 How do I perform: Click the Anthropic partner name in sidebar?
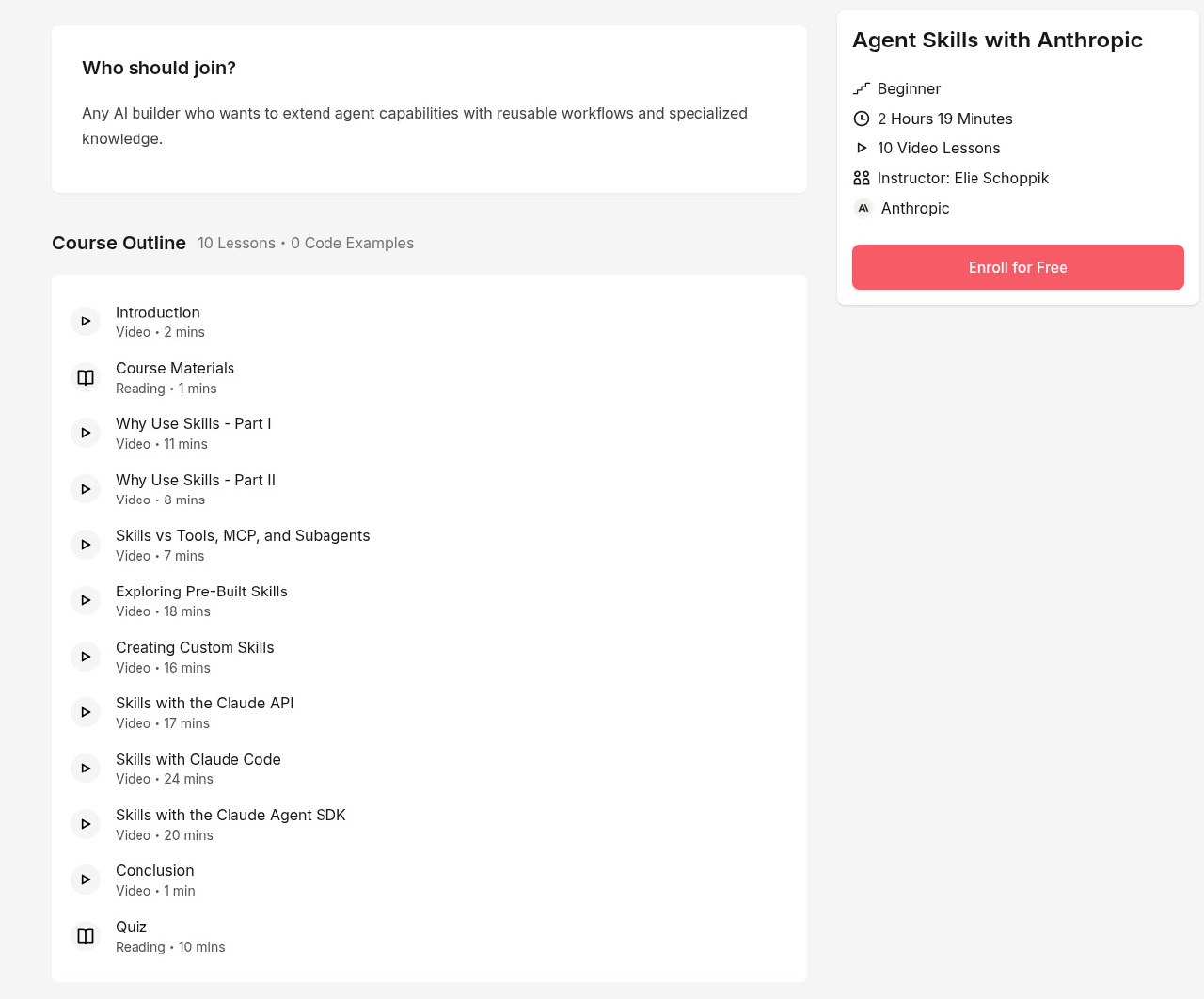[915, 208]
